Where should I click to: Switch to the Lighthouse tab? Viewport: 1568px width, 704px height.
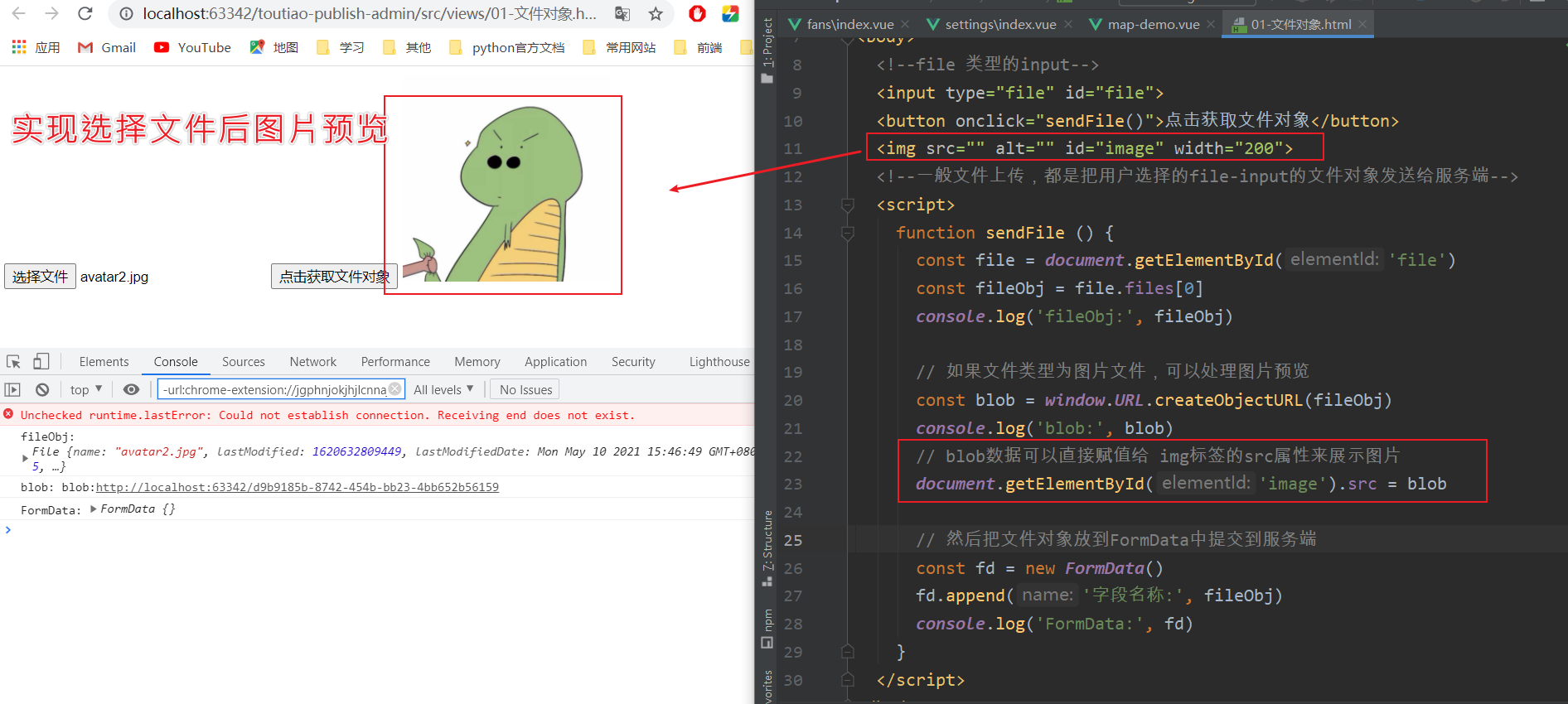[x=719, y=361]
